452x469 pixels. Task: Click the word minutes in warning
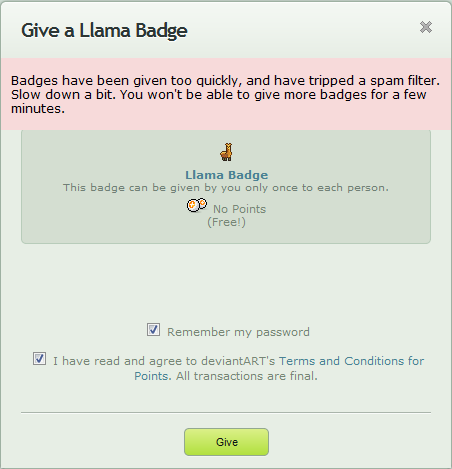point(38,109)
